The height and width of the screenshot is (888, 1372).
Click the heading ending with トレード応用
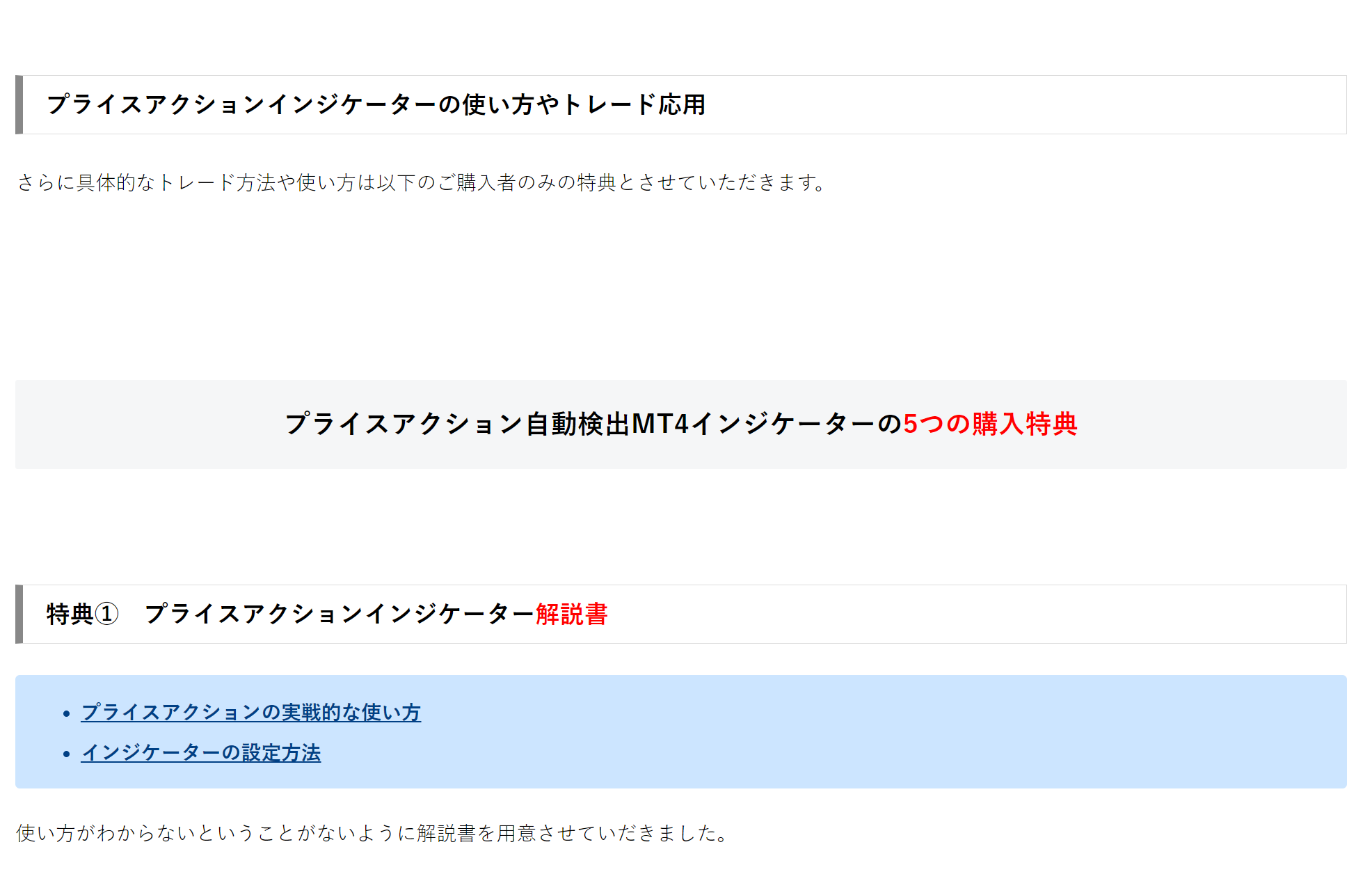coord(376,105)
